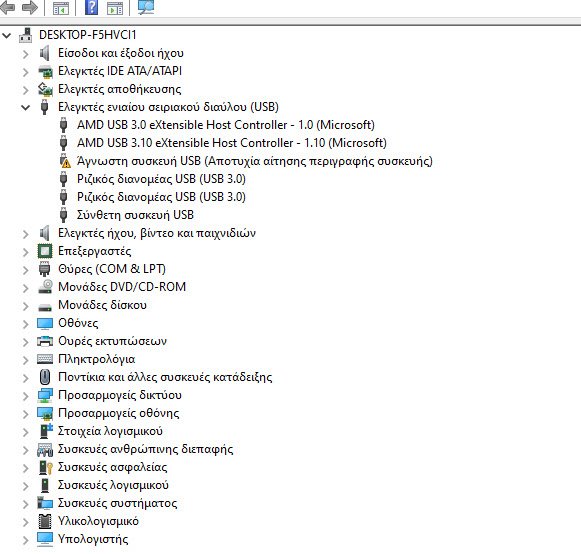Click the Επεξεργαστές processor chip icon

click(45, 251)
